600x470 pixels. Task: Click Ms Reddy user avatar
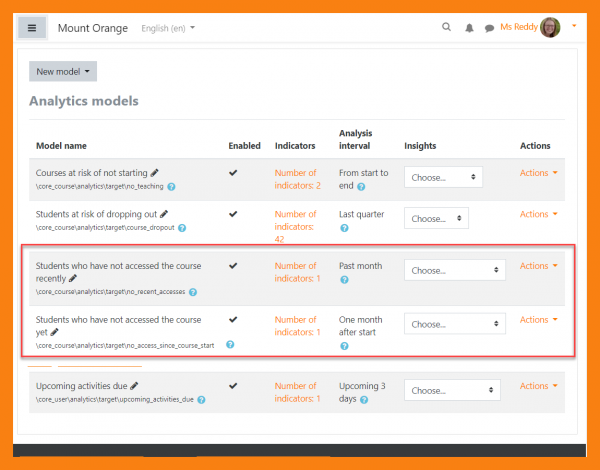(x=550, y=28)
